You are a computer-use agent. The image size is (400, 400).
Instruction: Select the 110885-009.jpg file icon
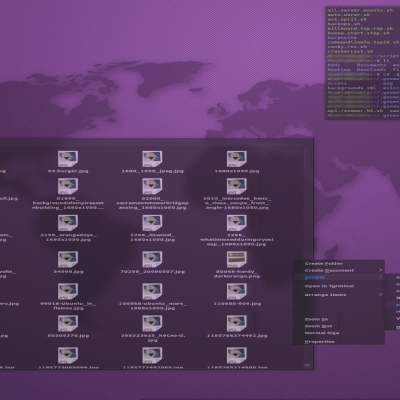[x=237, y=291]
